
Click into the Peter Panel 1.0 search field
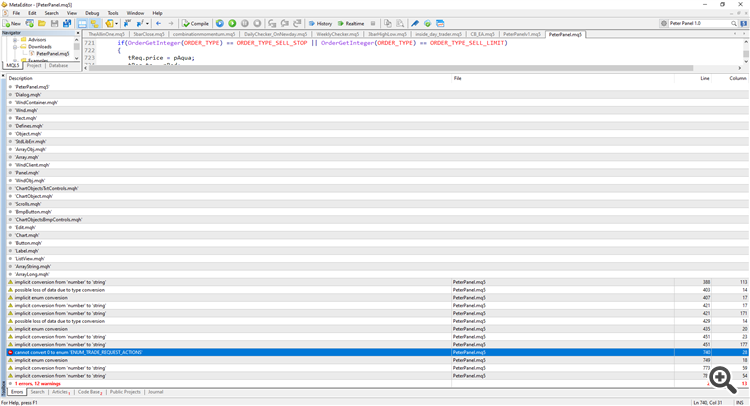point(699,23)
